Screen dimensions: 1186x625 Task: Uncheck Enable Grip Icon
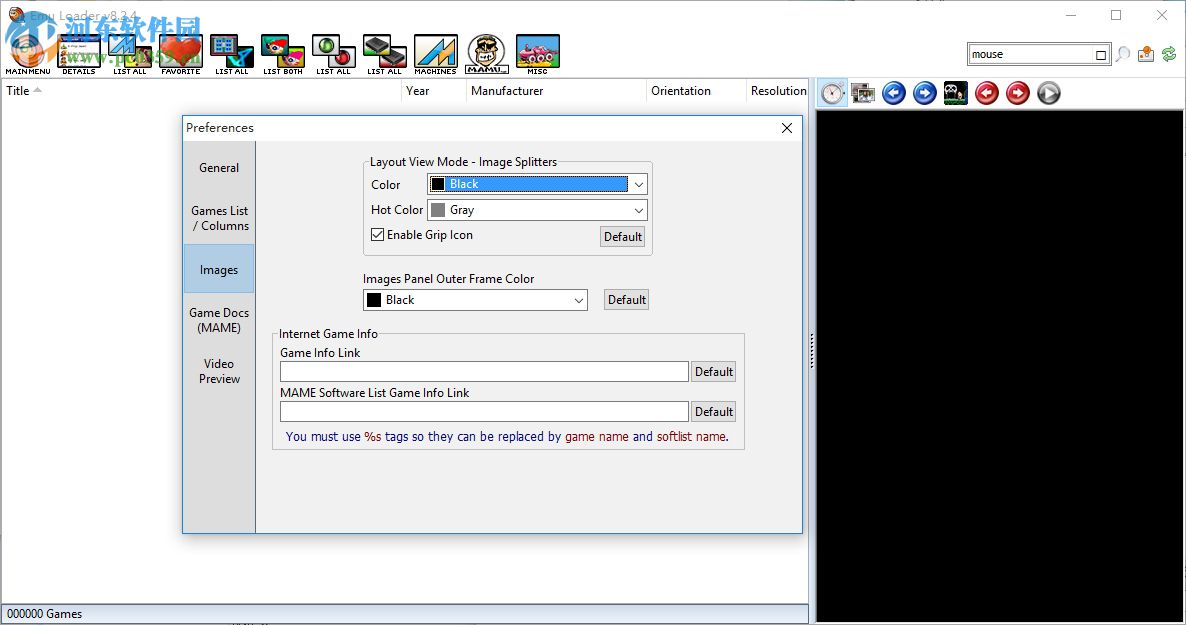click(377, 234)
